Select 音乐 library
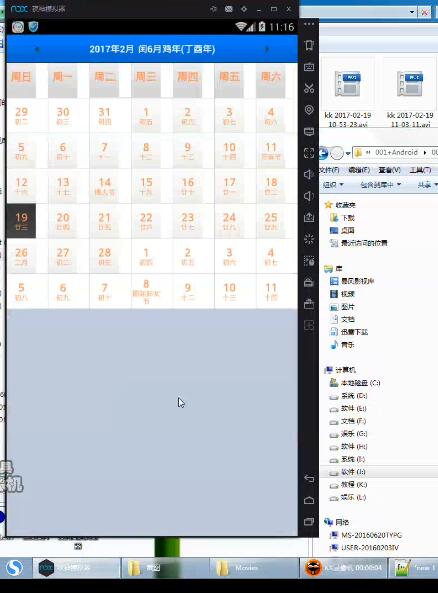 (343, 345)
